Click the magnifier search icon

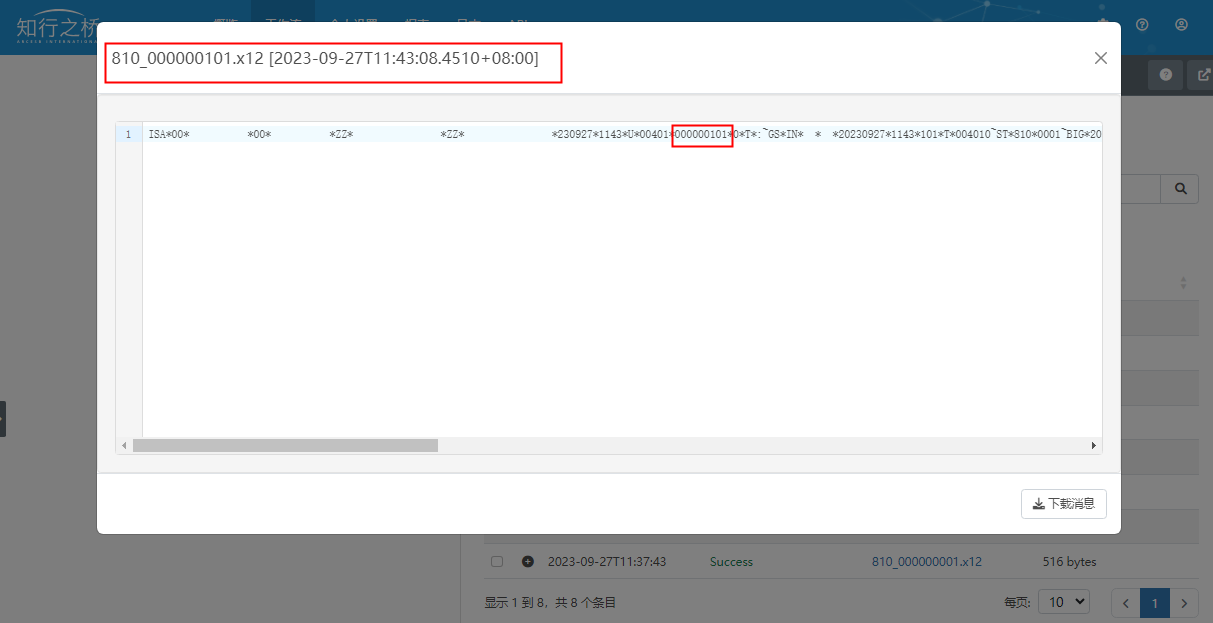click(x=1180, y=188)
